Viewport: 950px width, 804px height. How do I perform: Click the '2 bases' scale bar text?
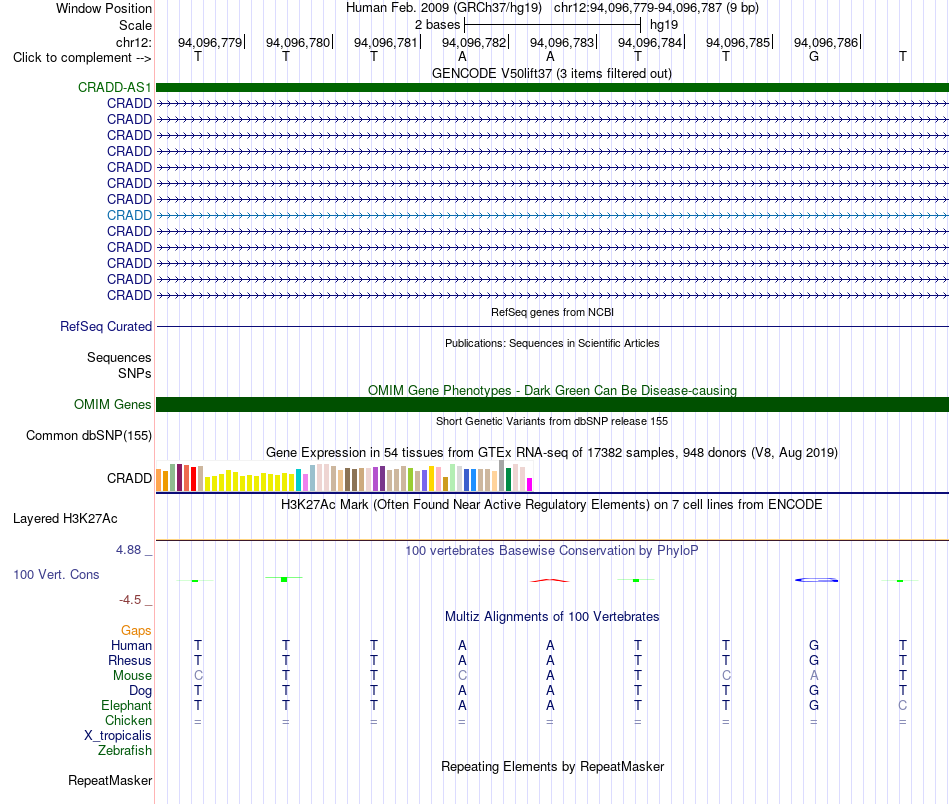point(437,25)
